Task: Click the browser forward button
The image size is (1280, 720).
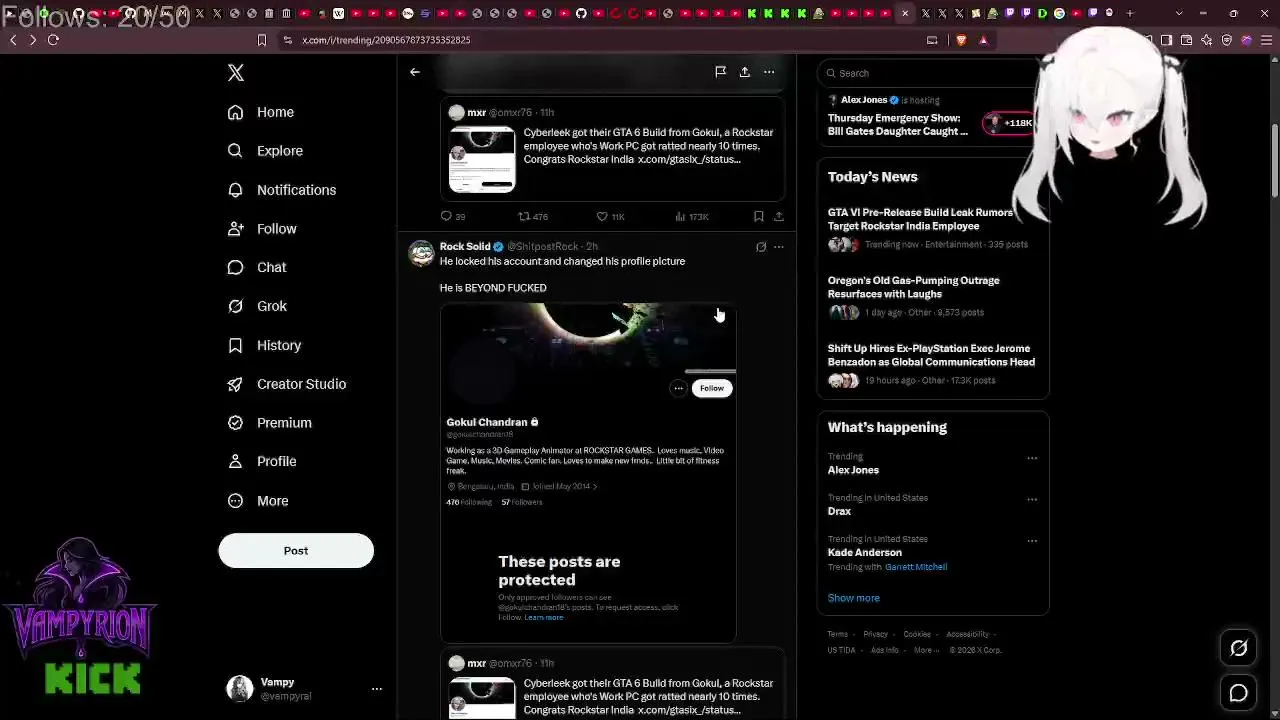Action: pos(33,40)
